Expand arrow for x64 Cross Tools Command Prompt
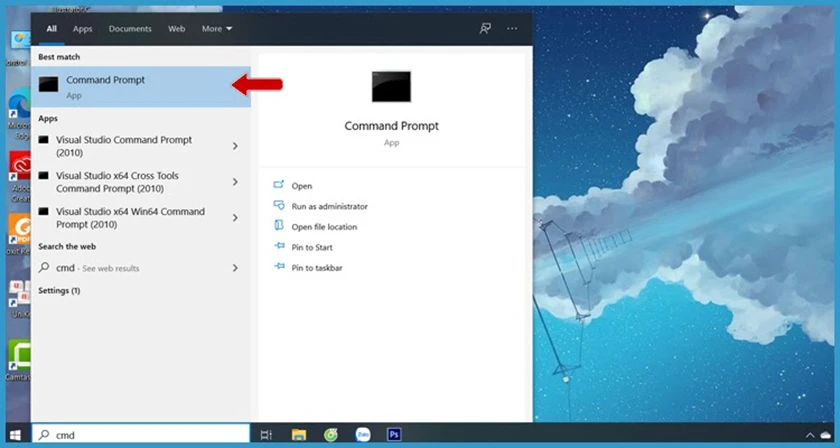 235,182
